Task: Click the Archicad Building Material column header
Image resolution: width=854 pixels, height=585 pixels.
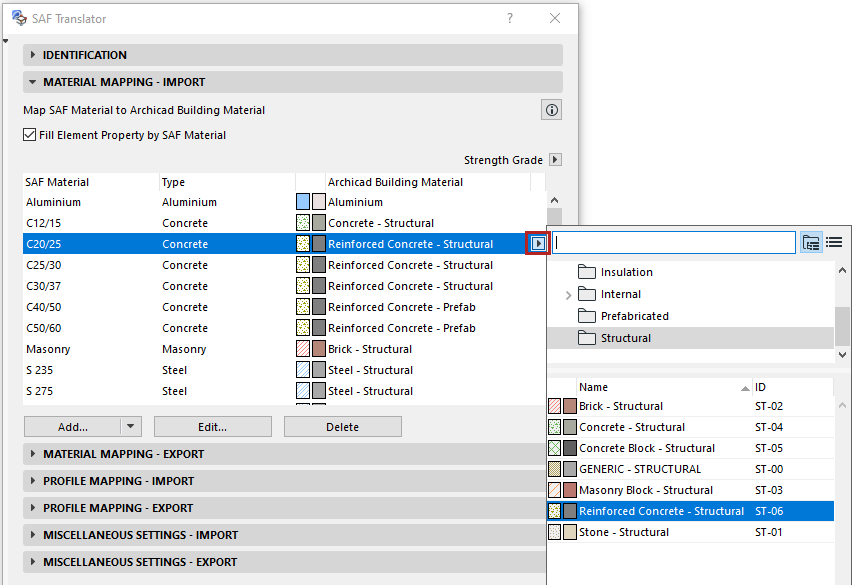Action: (428, 182)
